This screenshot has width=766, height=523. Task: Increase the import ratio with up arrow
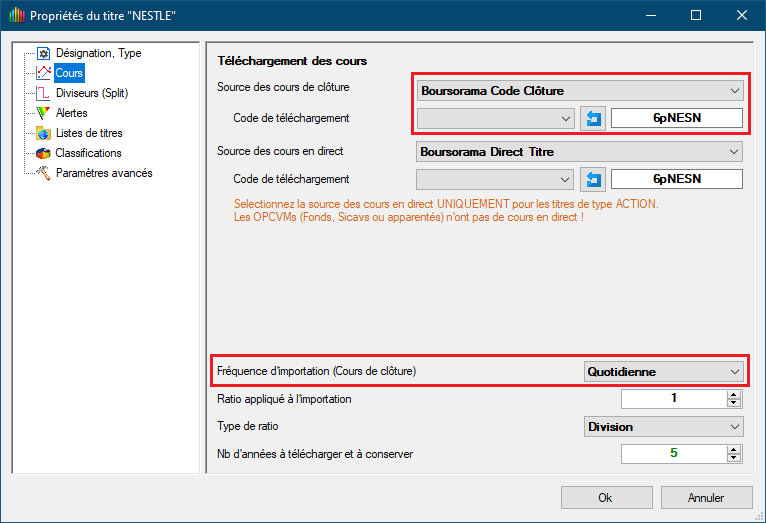(735, 395)
